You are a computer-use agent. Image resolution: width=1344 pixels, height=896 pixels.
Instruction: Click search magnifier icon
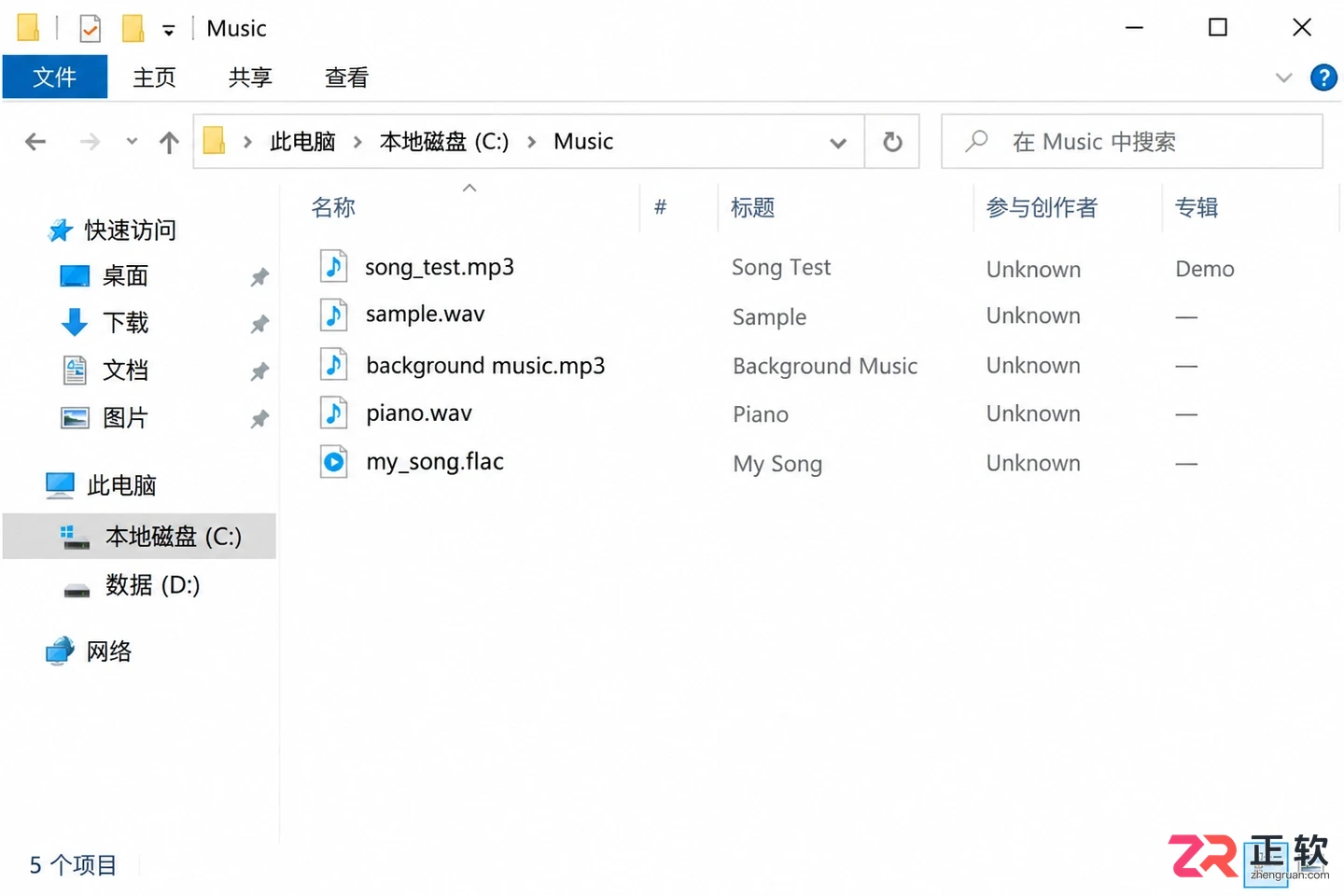[x=976, y=142]
